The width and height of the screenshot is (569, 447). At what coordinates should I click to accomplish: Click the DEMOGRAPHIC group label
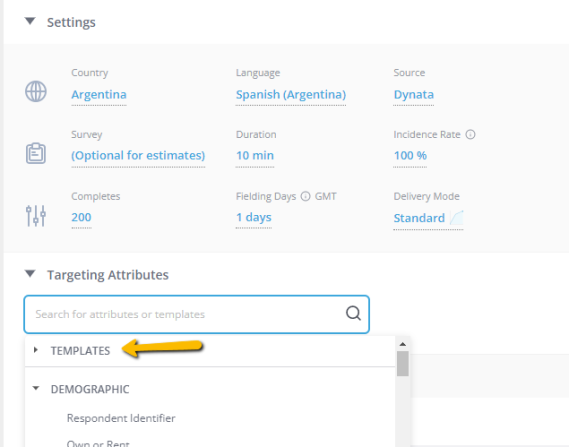click(90, 389)
